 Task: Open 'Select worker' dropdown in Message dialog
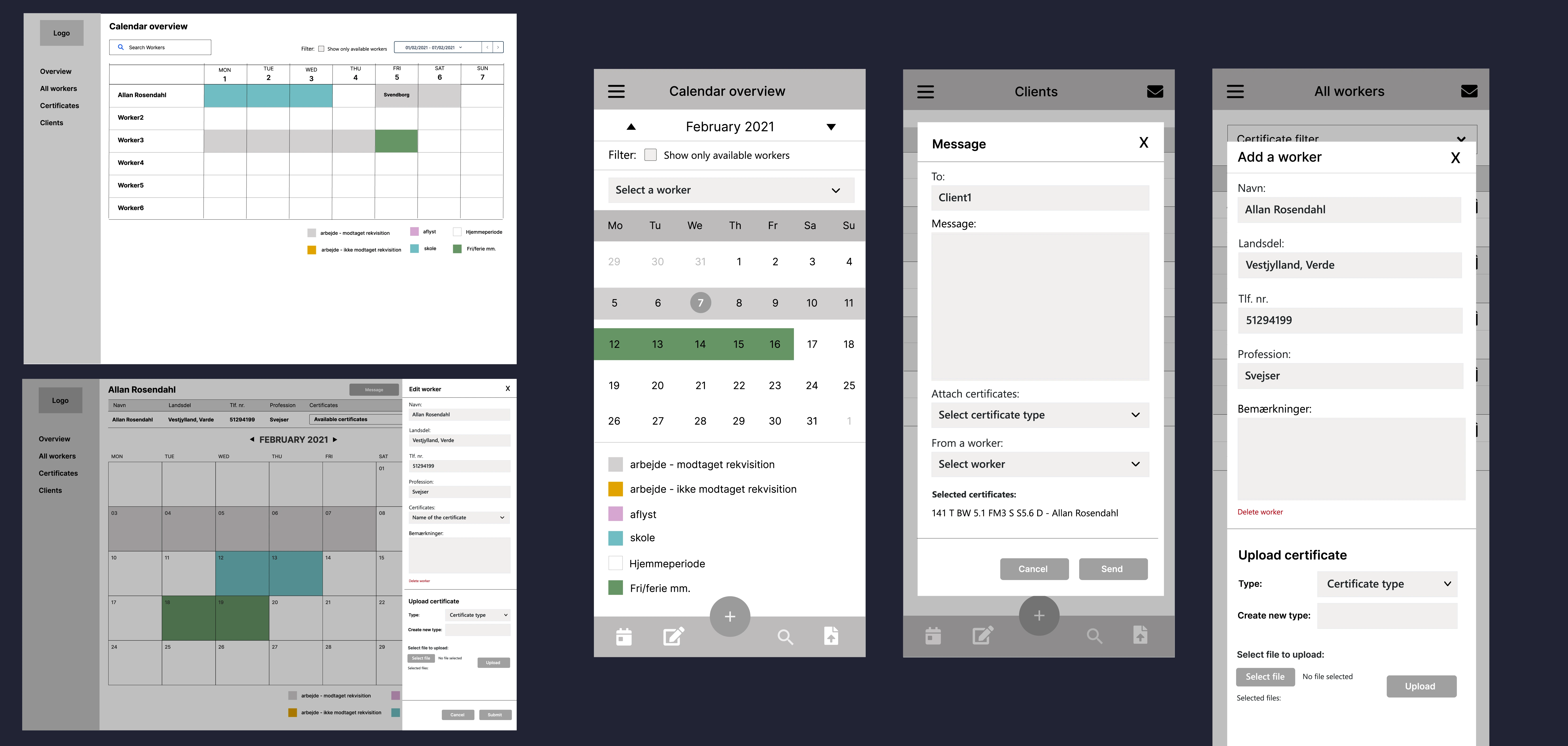(1040, 464)
